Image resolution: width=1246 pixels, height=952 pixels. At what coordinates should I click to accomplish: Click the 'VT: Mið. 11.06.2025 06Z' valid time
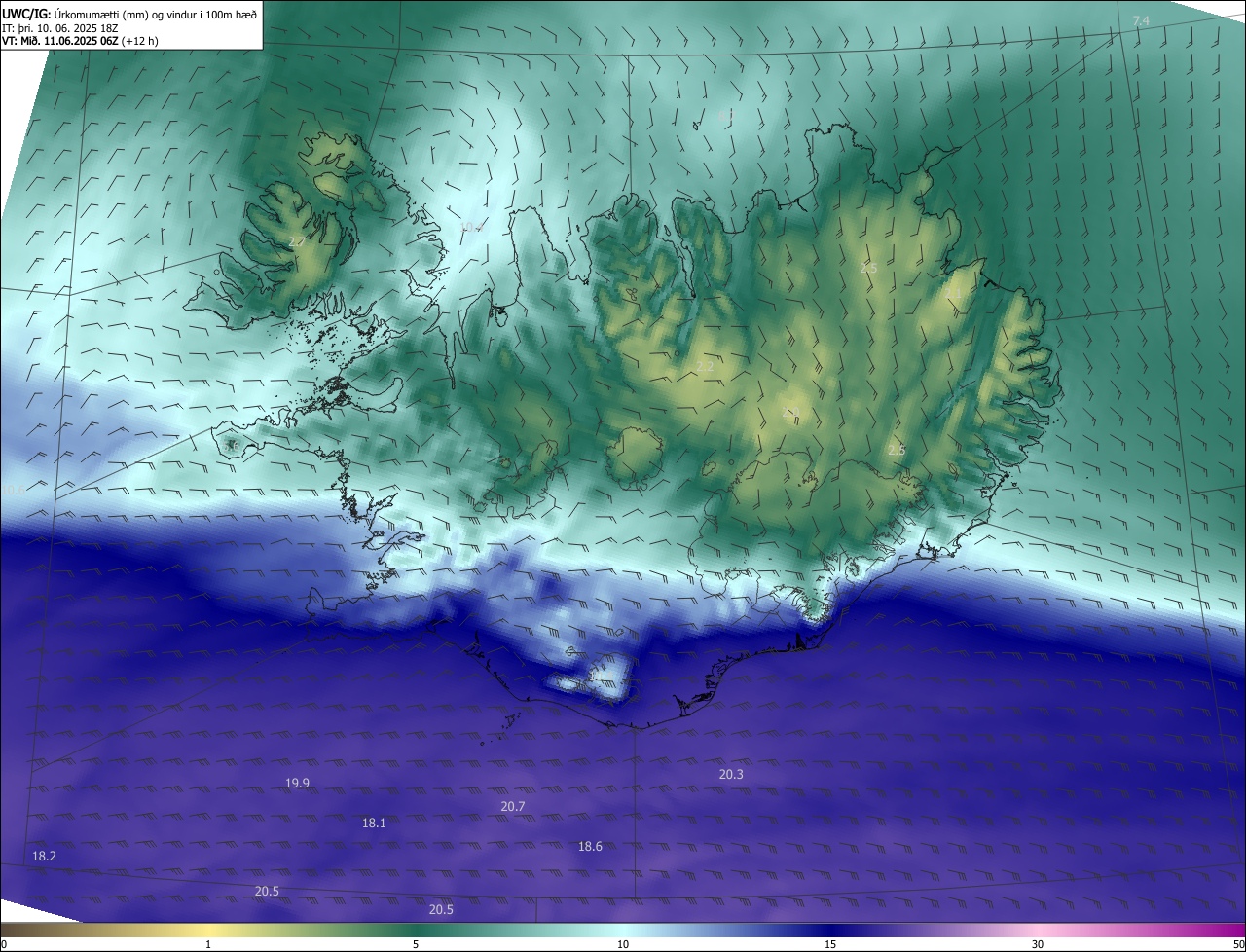[60, 41]
